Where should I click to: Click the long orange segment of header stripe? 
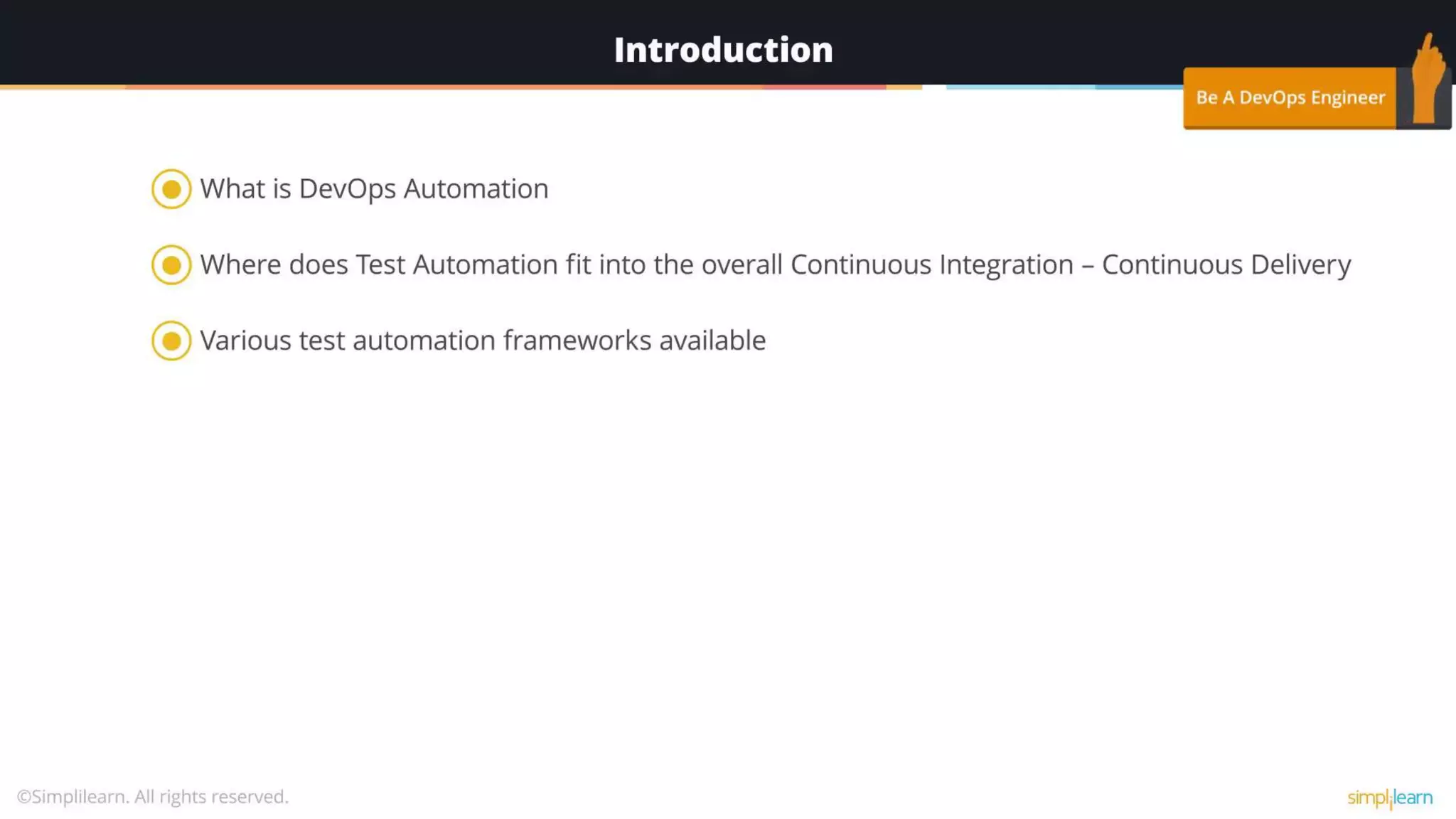click(x=444, y=87)
